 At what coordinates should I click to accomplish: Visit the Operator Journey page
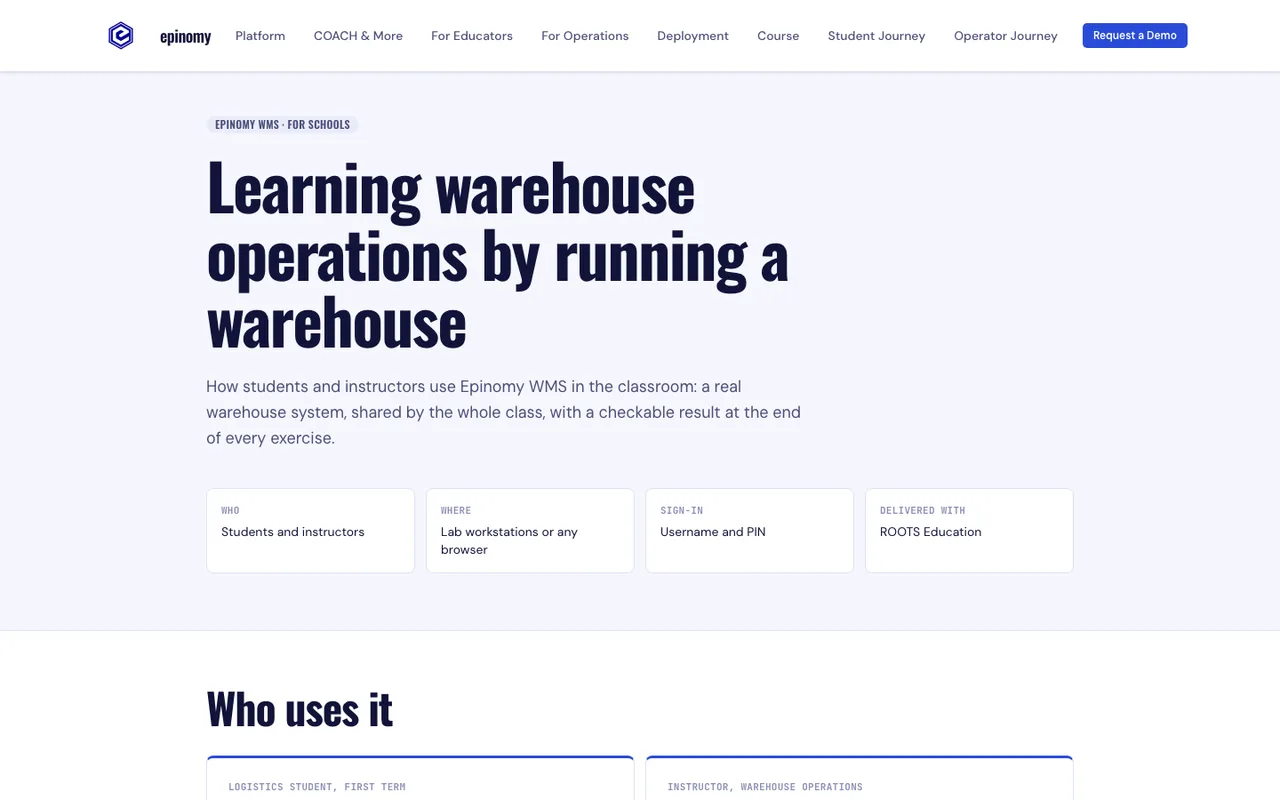coord(1005,36)
